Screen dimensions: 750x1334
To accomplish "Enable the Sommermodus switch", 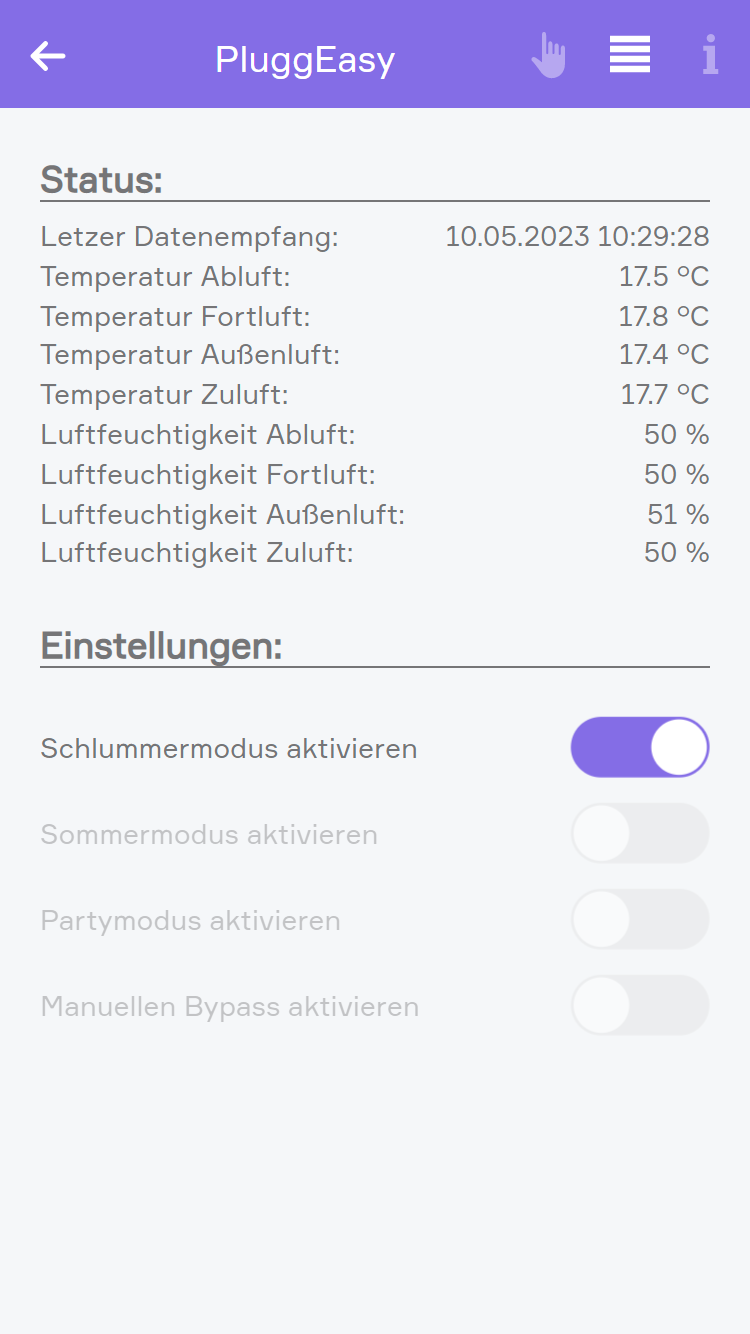I will tap(640, 833).
